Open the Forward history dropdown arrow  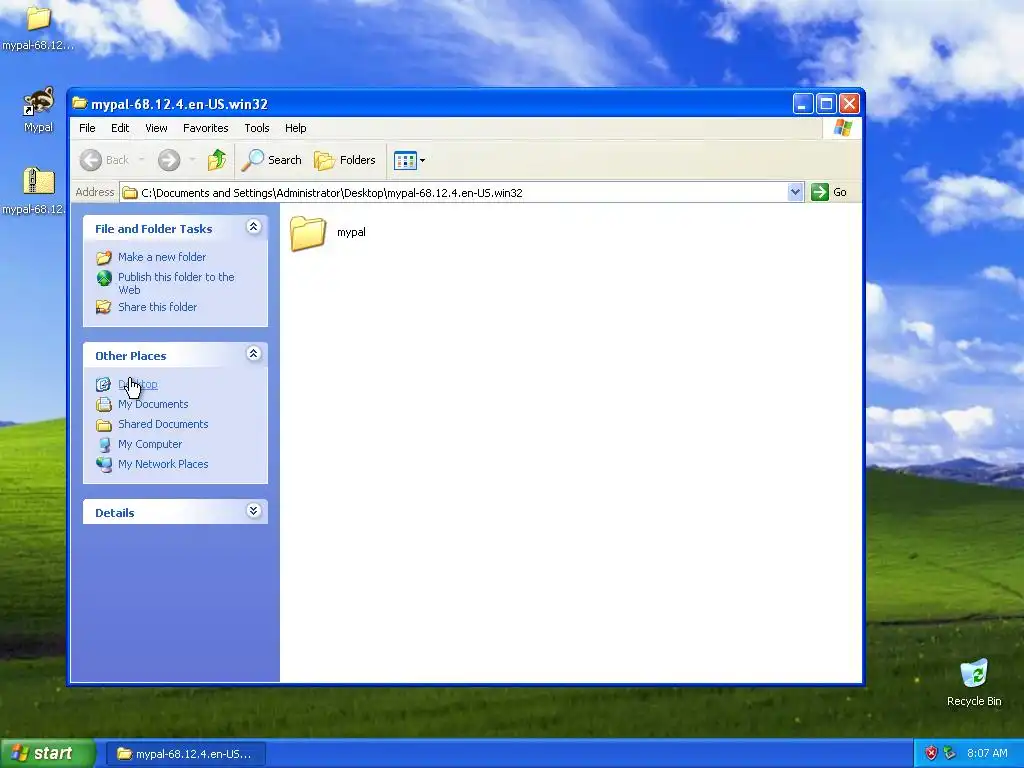pyautogui.click(x=192, y=160)
